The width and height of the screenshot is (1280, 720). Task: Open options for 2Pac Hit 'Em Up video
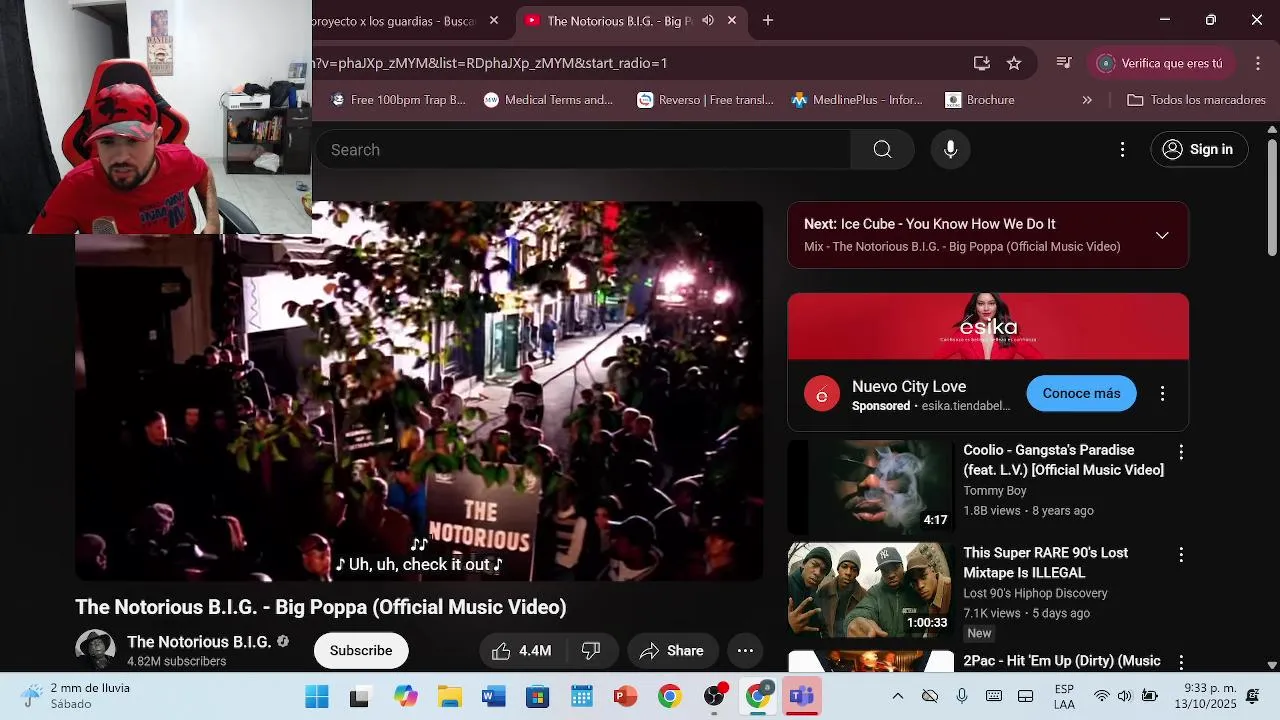(x=1181, y=662)
